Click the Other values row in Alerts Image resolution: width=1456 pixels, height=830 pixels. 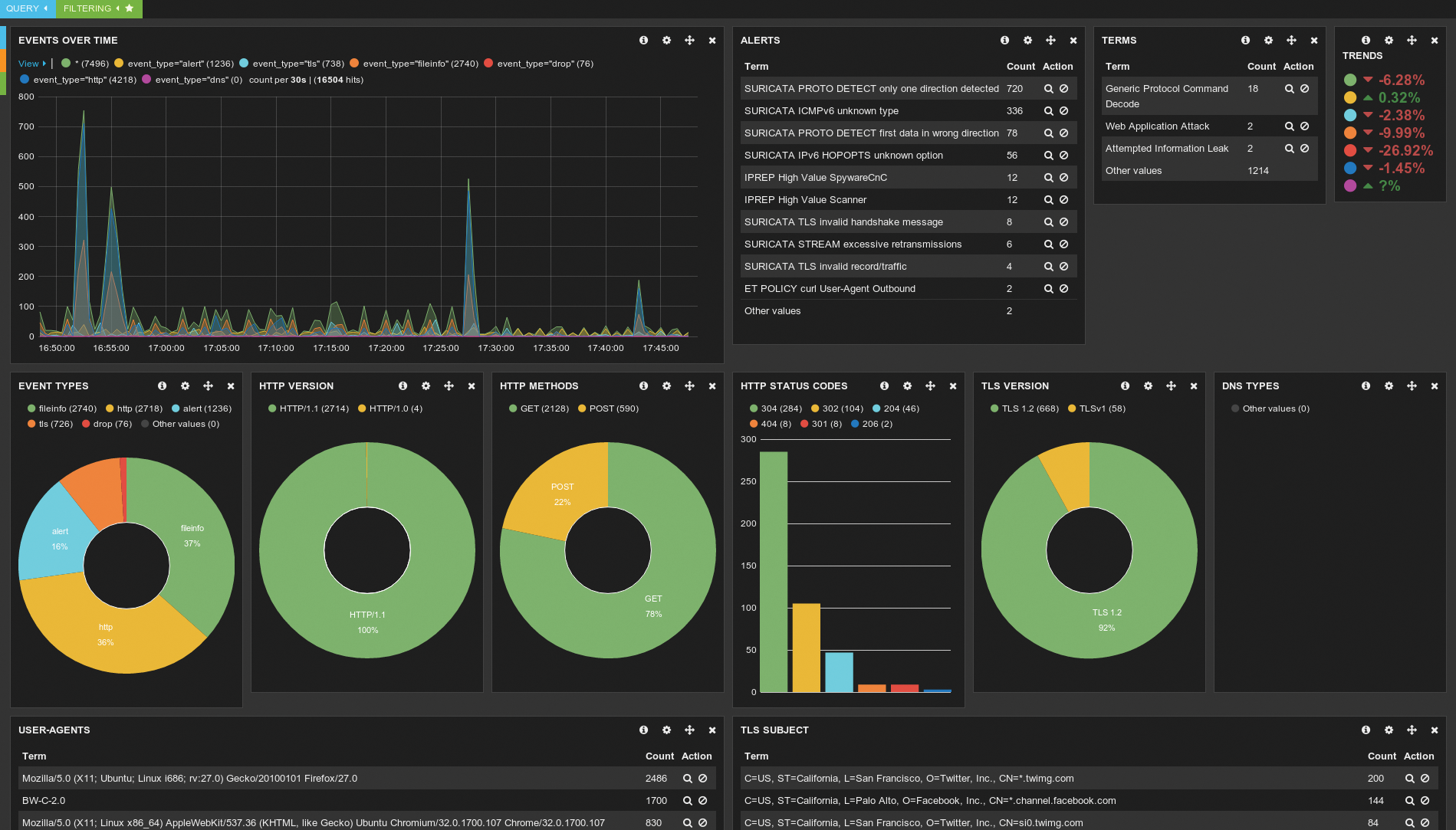tap(772, 310)
